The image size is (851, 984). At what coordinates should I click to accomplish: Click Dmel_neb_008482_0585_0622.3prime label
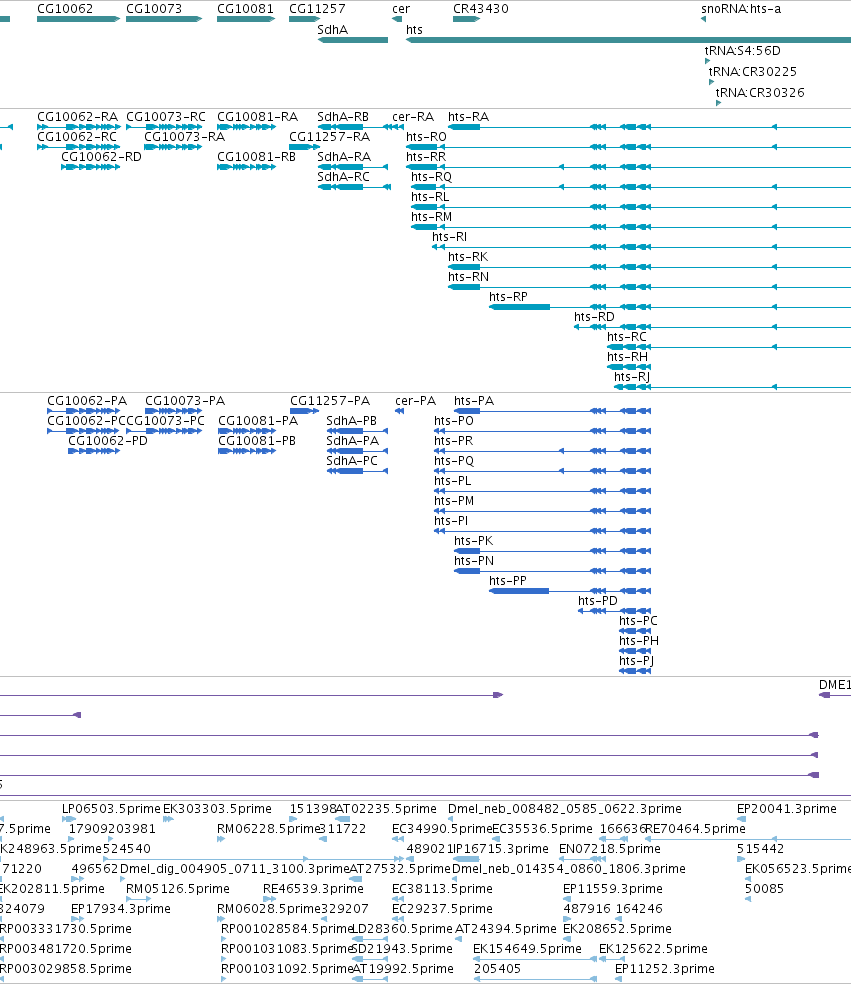tap(565, 809)
